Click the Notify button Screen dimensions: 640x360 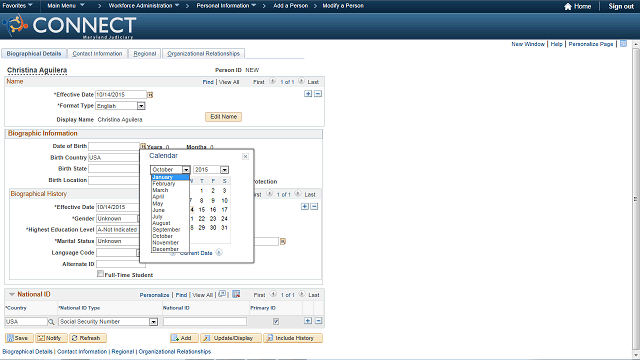pyautogui.click(x=51, y=338)
